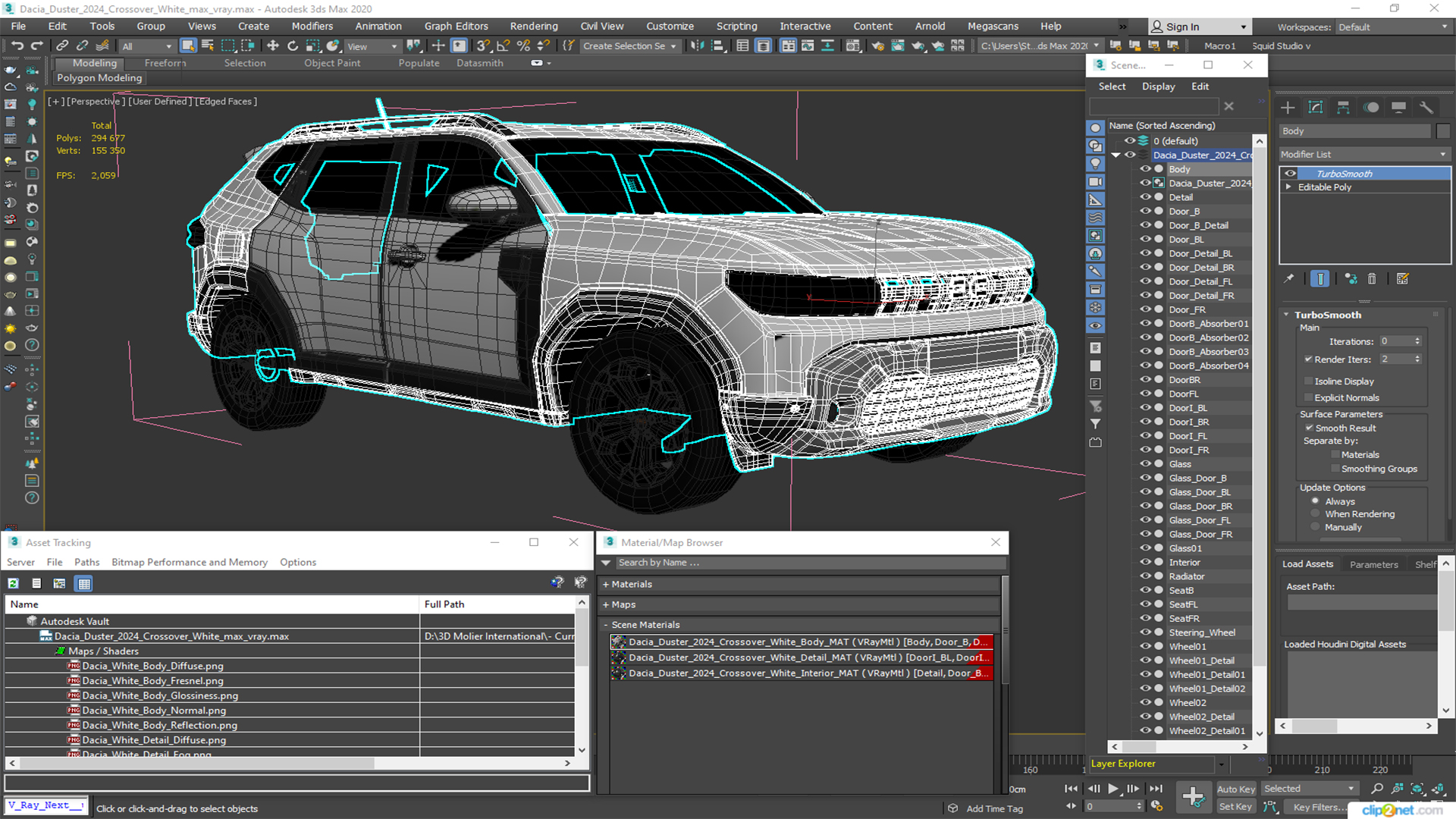Open Render Setup teapot icon

877,46
